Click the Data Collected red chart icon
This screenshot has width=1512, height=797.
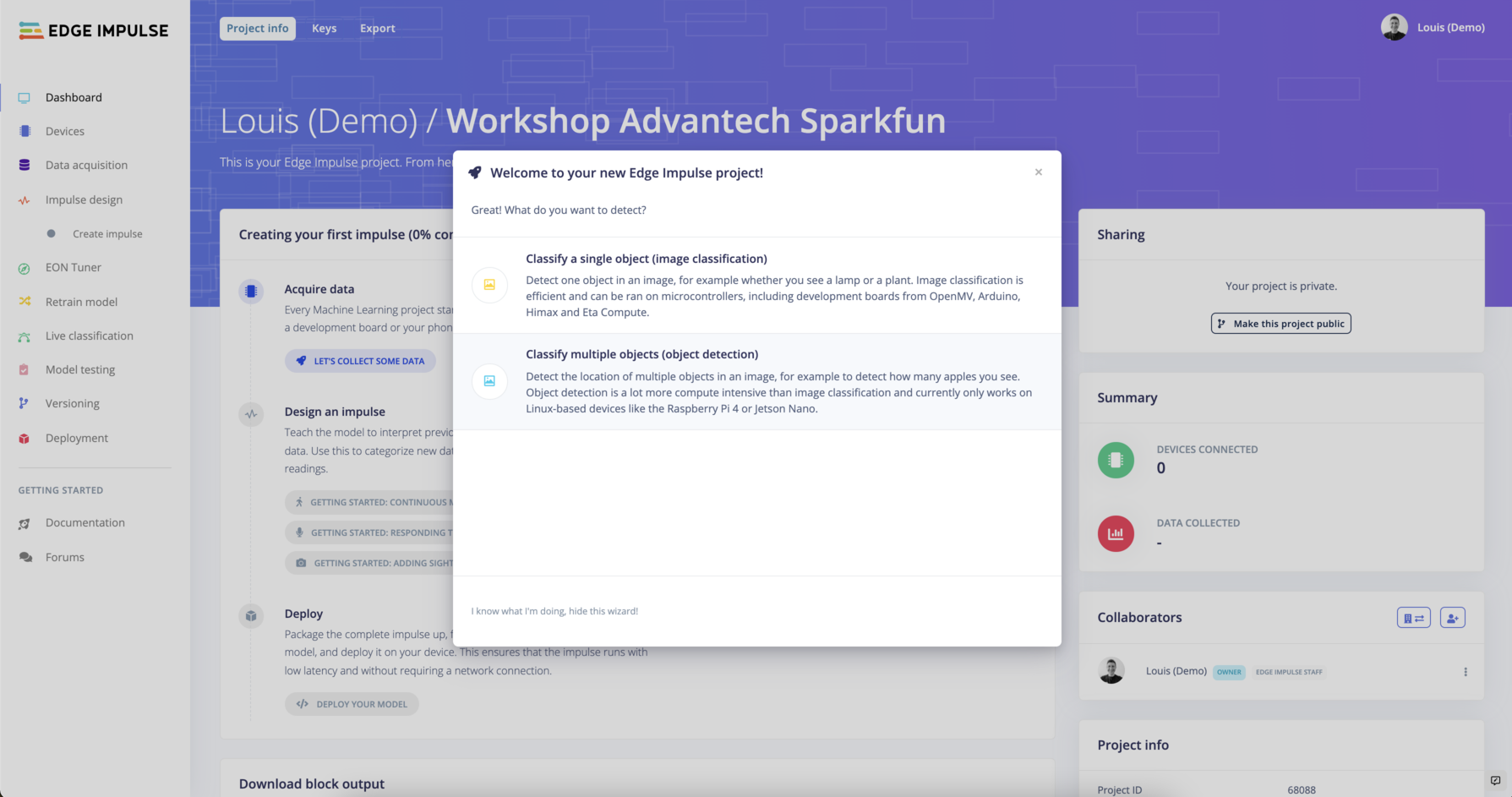tap(1116, 533)
